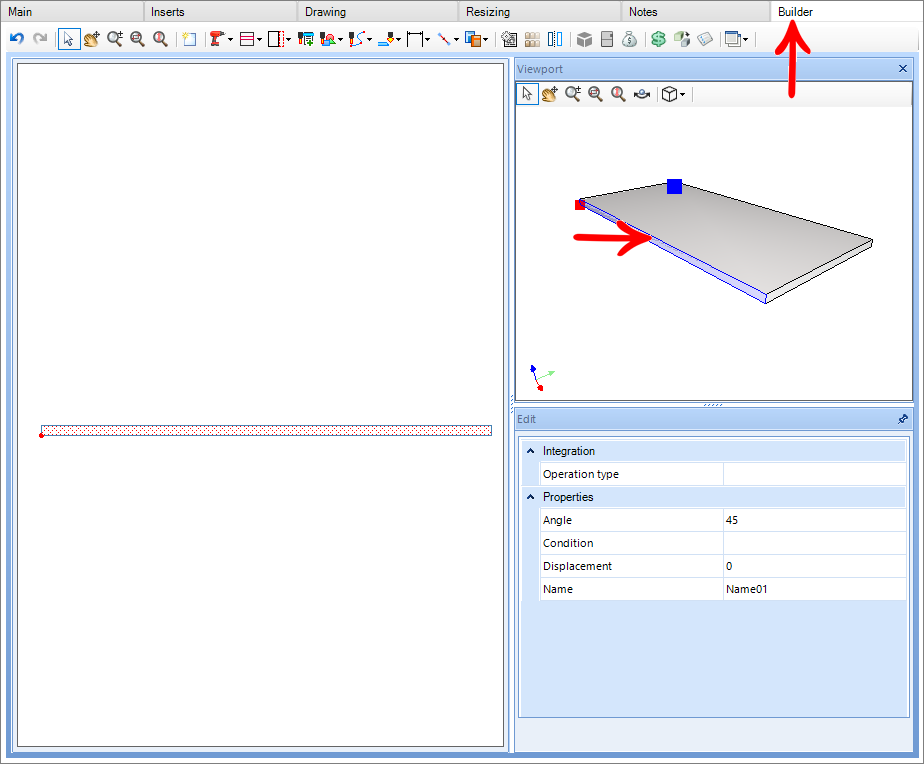Collapse the Integration section
The width and height of the screenshot is (924, 764).
530,451
